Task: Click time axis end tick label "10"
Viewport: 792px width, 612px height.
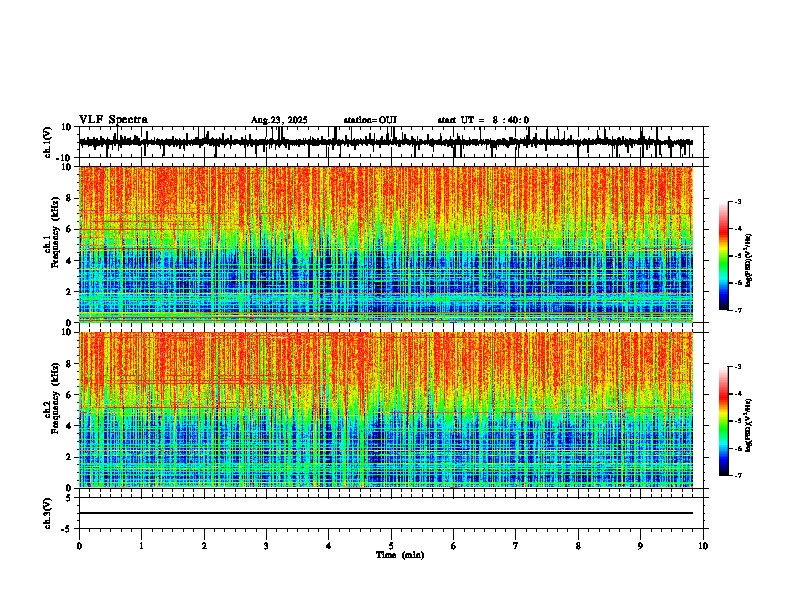Action: (x=703, y=546)
